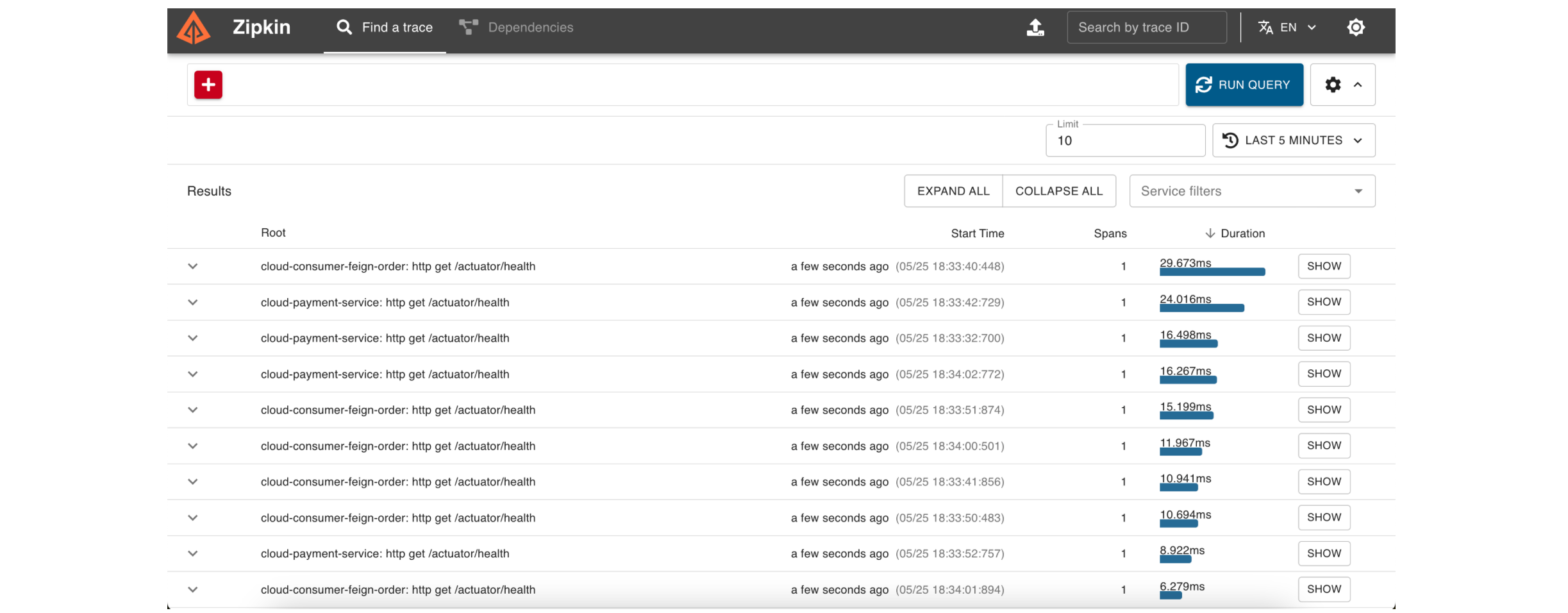
Task: Expand the 29.673ms trace row
Action: tap(193, 266)
